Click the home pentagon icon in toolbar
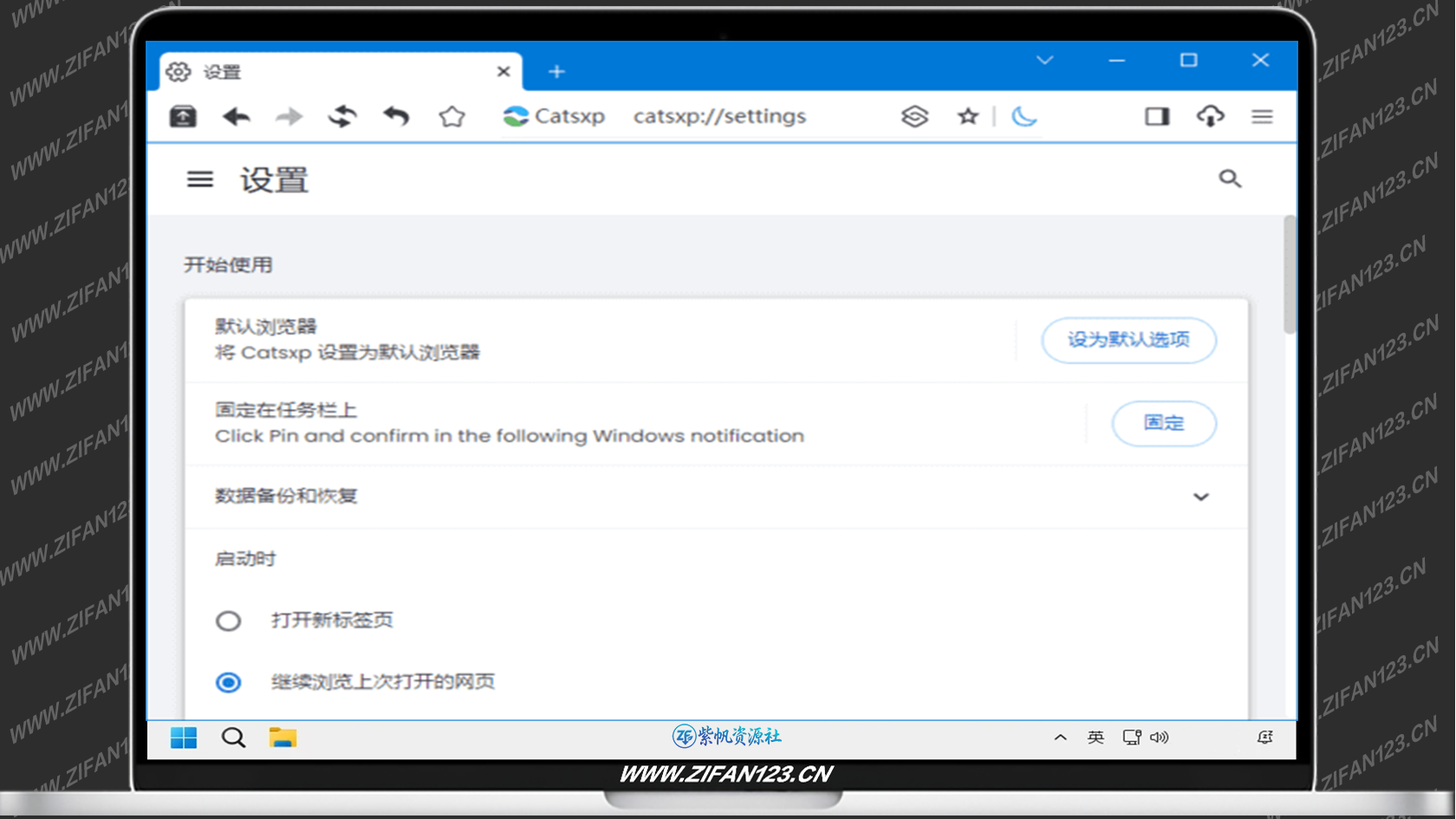 coord(452,116)
